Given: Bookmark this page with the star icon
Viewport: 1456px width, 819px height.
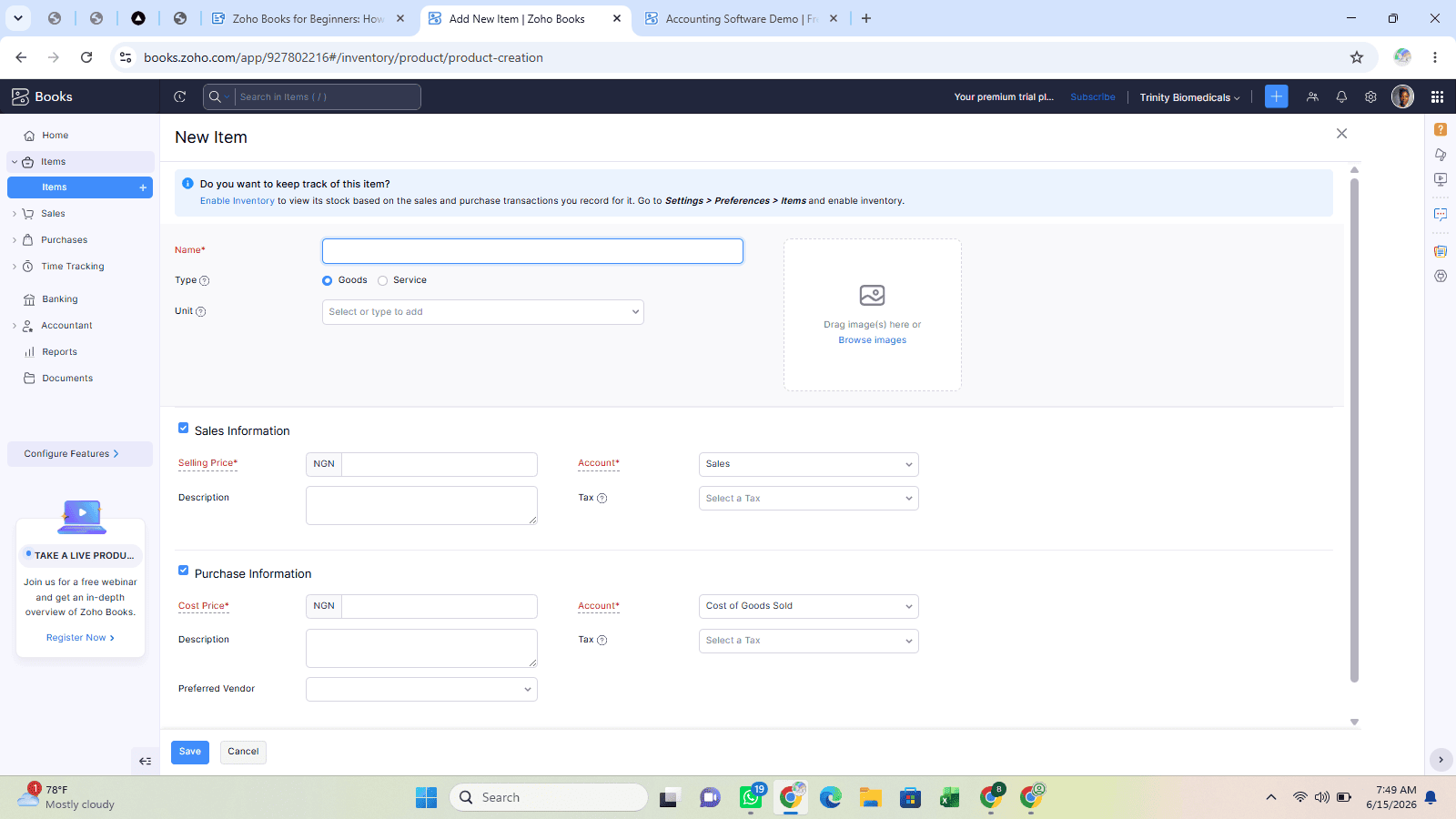Looking at the screenshot, I should pyautogui.click(x=1357, y=57).
